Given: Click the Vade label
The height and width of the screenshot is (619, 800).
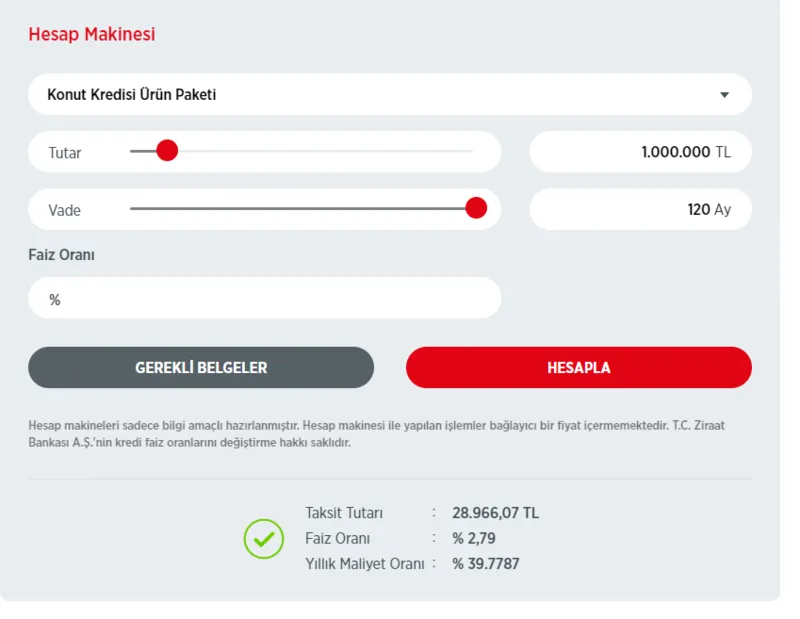Looking at the screenshot, I should click(x=65, y=210).
